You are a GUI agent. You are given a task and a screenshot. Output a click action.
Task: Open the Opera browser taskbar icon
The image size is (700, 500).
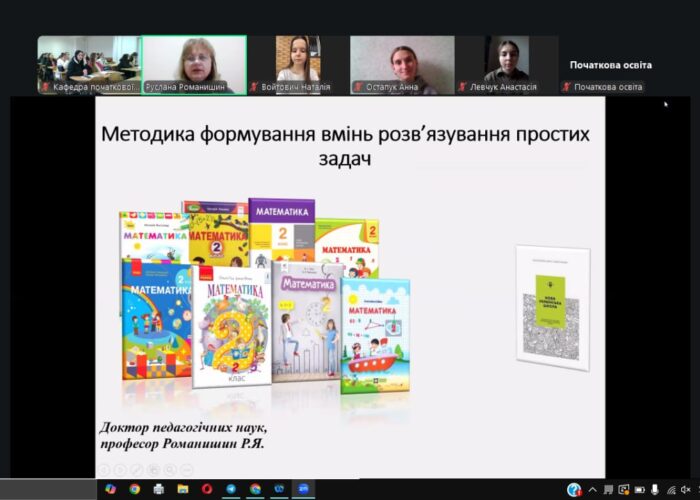[207, 489]
